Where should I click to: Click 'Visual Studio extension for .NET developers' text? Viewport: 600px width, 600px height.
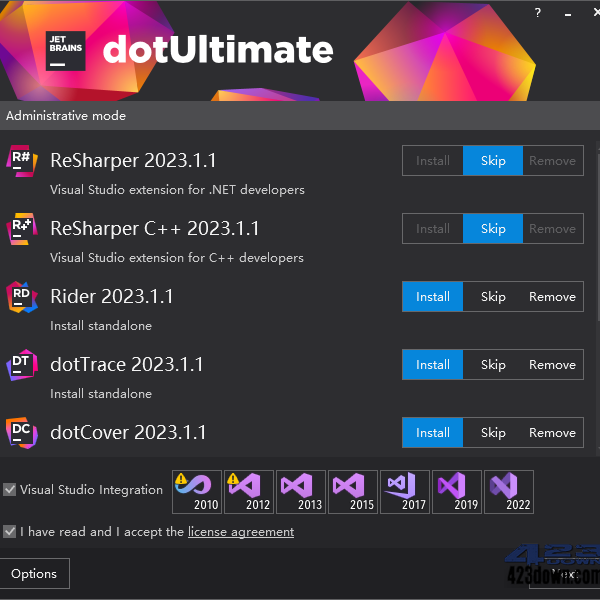(177, 190)
